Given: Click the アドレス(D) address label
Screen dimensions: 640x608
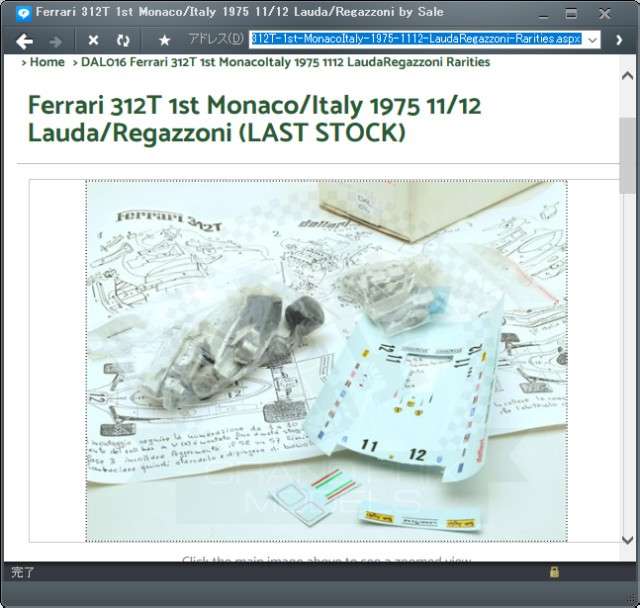Looking at the screenshot, I should [x=216, y=39].
